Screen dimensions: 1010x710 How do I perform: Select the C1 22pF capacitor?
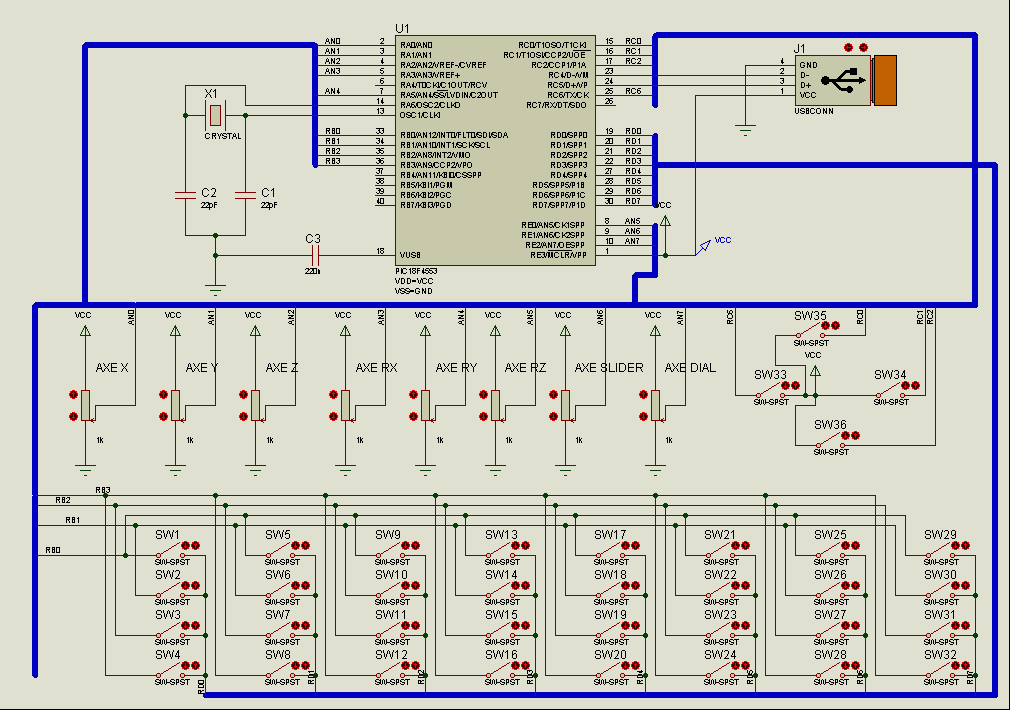point(245,194)
